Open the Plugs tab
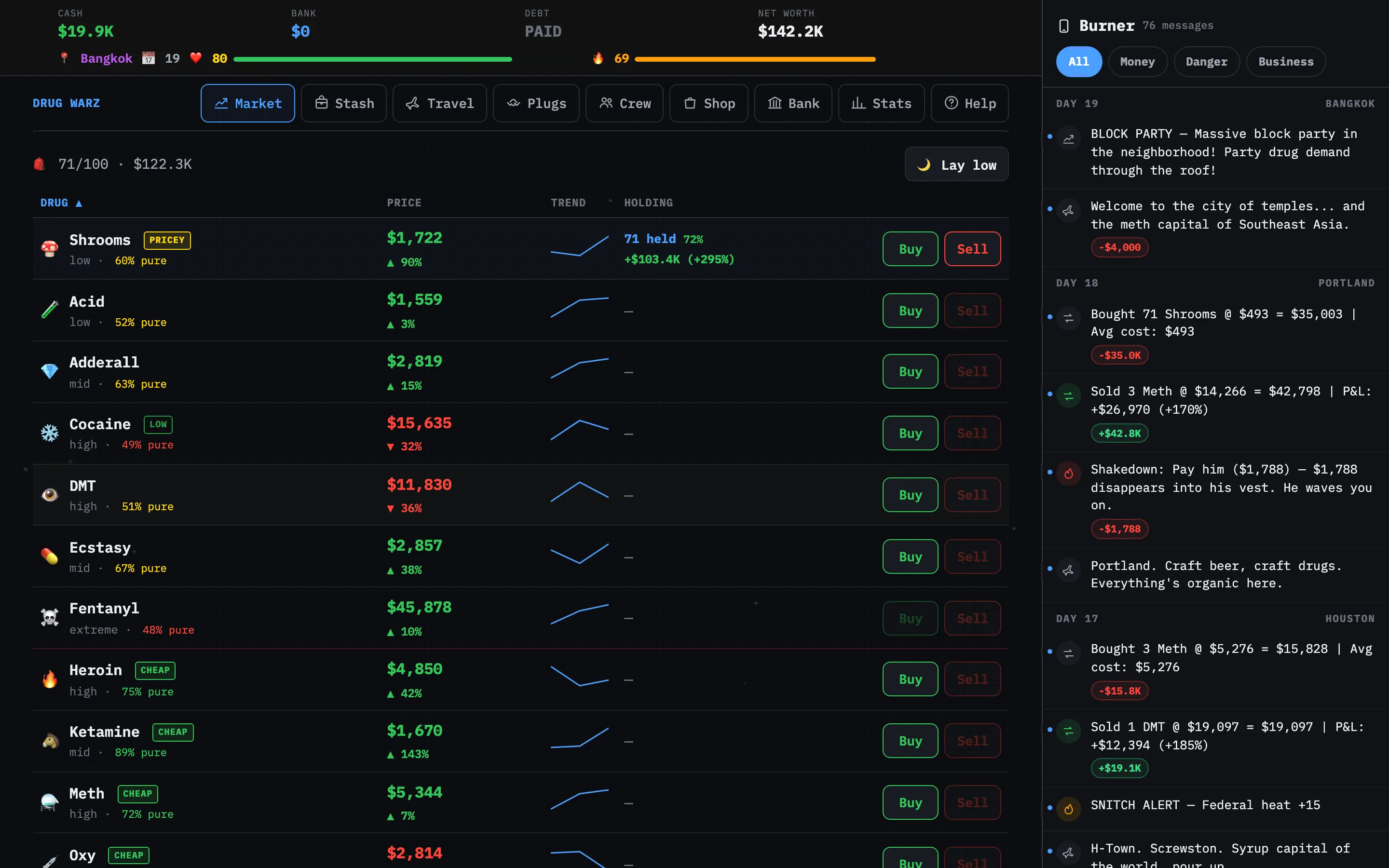Screen dimensions: 1389x868 (x=536, y=103)
